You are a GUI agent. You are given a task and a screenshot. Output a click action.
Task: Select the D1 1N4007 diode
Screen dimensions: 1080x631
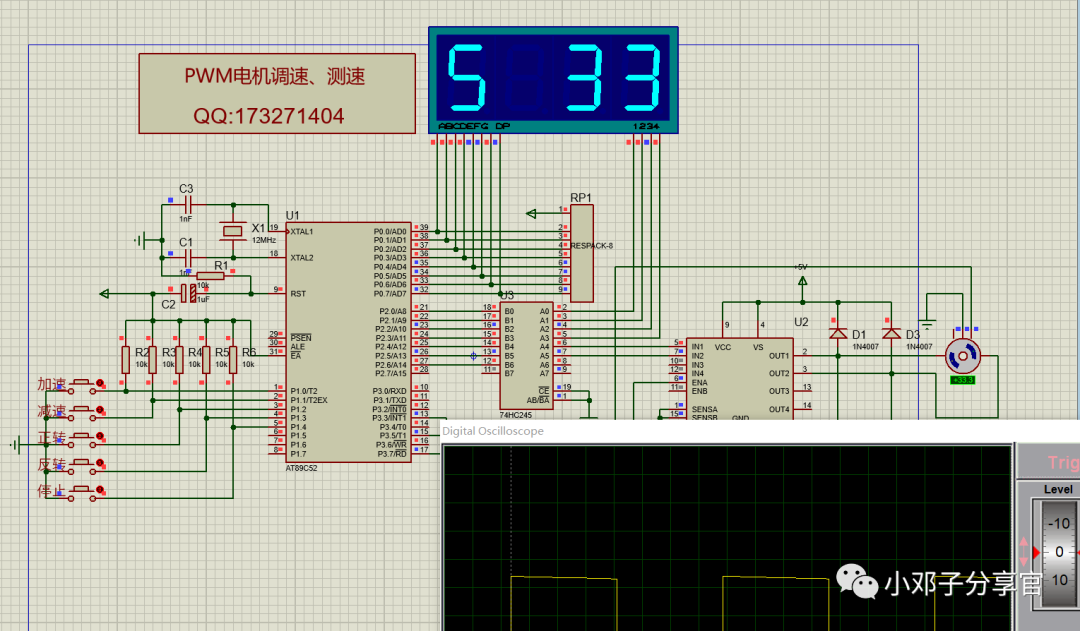click(x=838, y=333)
